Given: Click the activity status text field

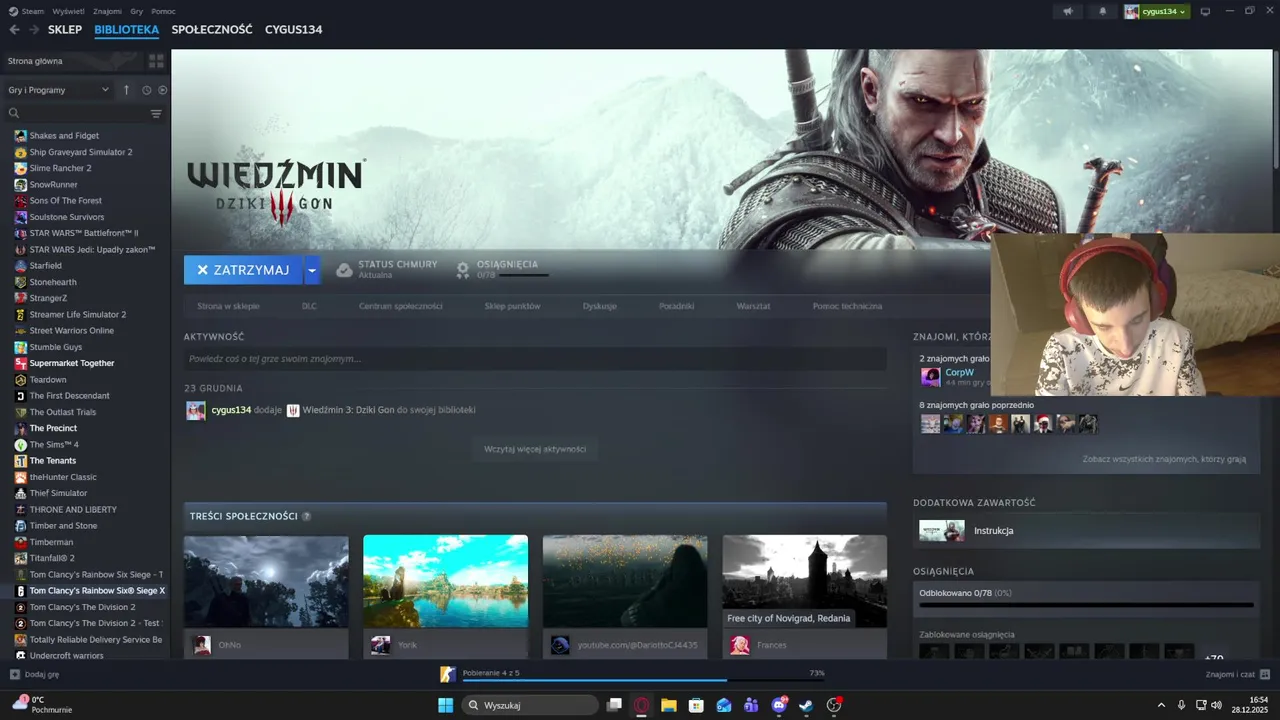Looking at the screenshot, I should pyautogui.click(x=535, y=358).
